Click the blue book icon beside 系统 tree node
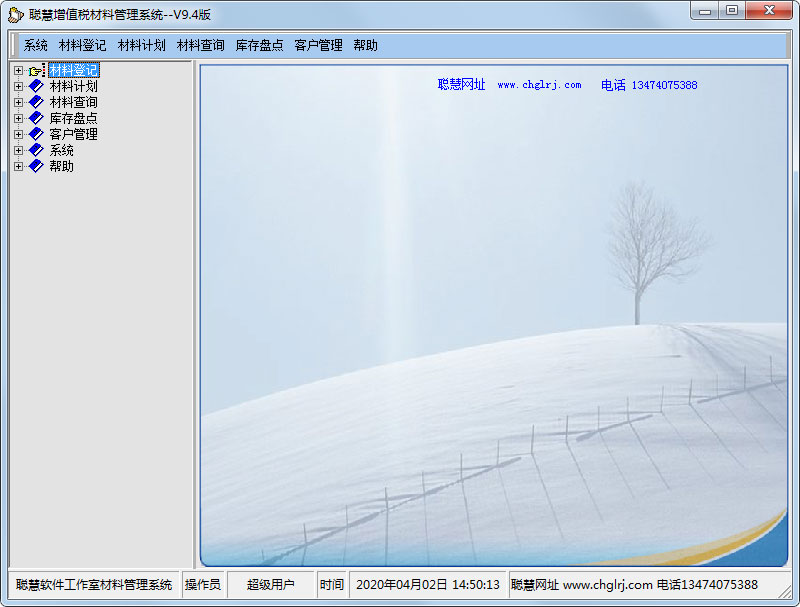 tap(36, 150)
